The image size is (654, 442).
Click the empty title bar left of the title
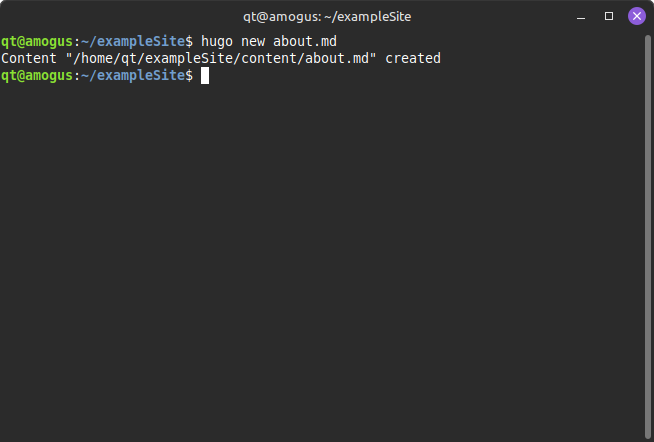click(120, 16)
